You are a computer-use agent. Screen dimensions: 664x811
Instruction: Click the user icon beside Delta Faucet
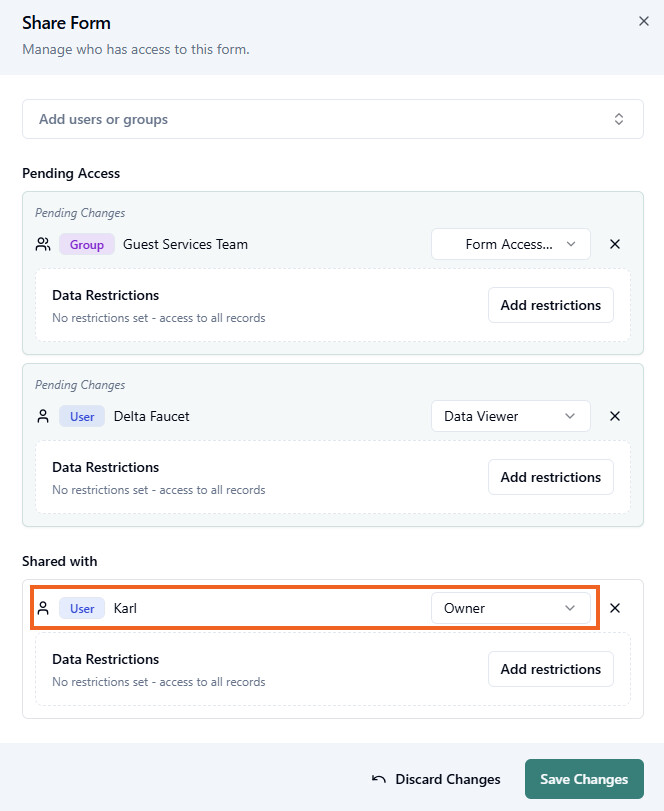point(43,416)
